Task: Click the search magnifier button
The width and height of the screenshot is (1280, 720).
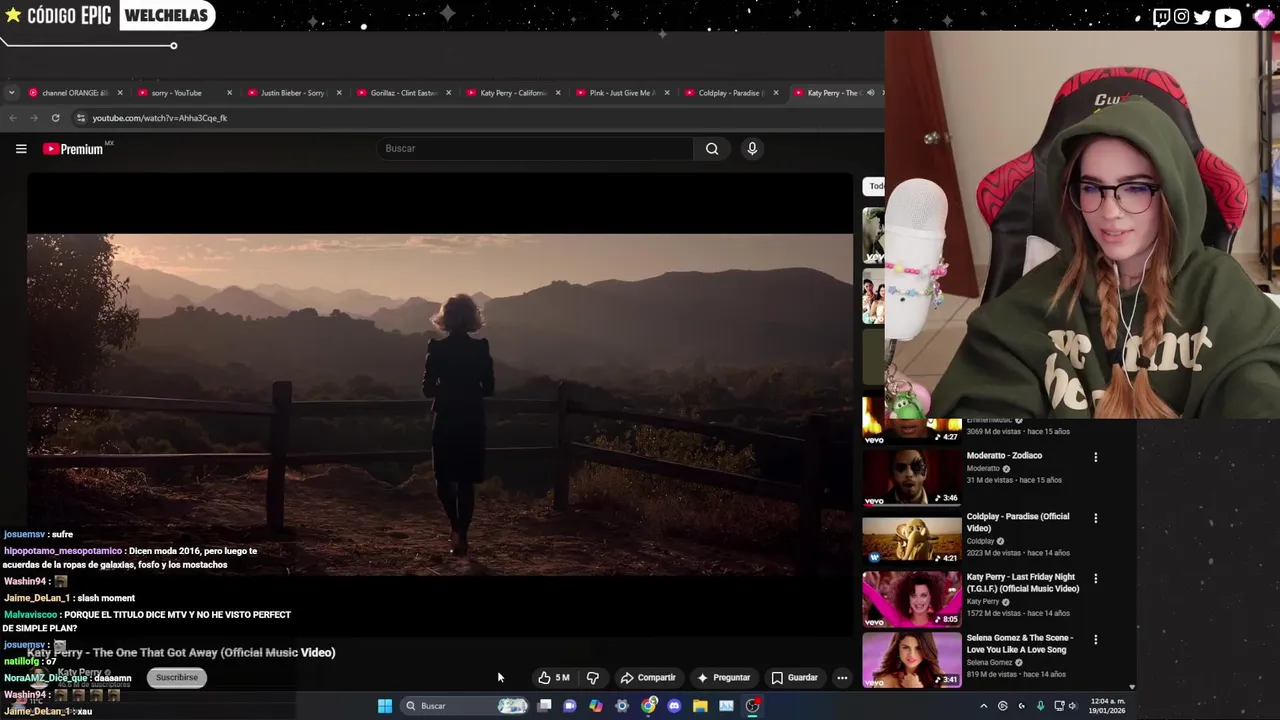Action: tap(712, 149)
